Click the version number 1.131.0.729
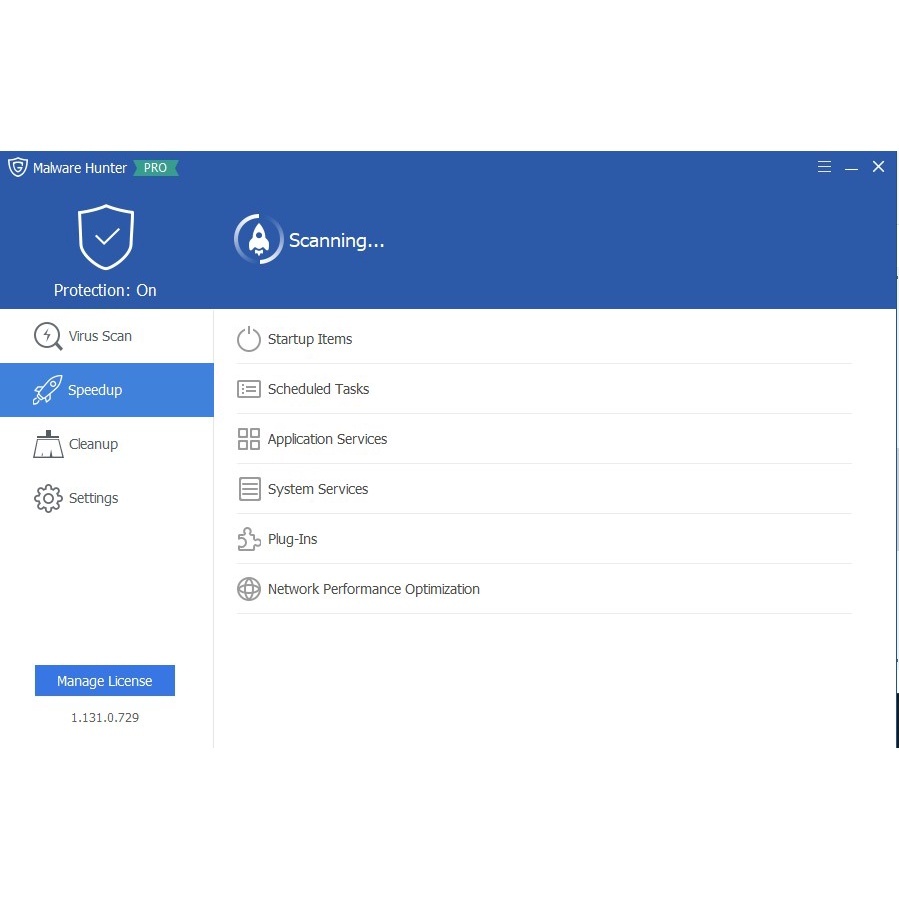Screen dimensions: 899x899 tap(105, 718)
